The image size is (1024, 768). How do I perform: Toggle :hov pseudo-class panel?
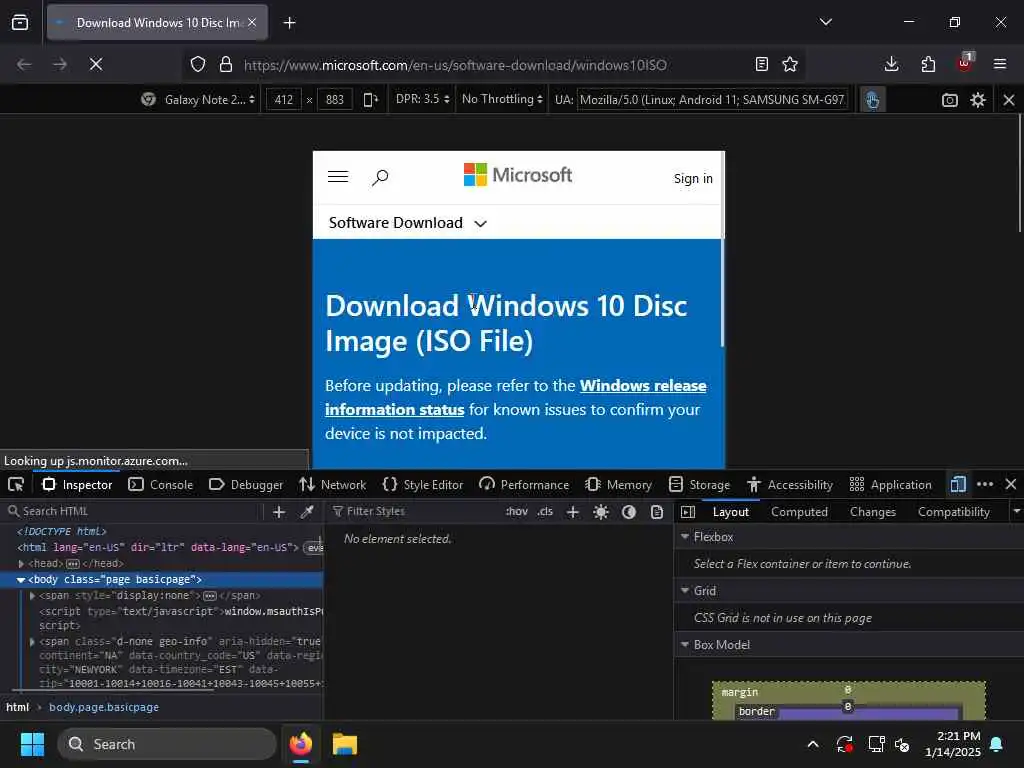coord(517,511)
